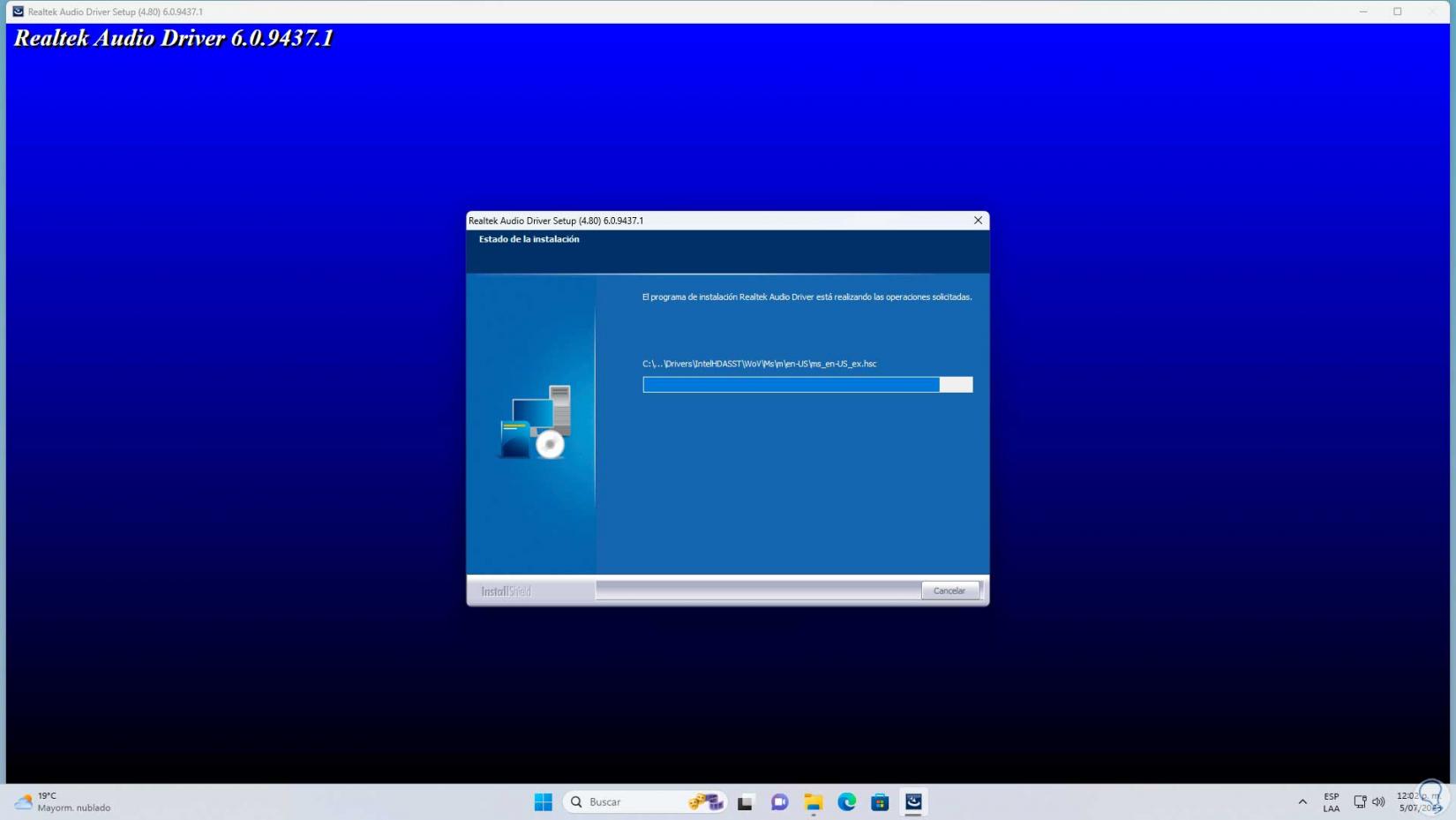Open network settings from the tray

(x=1360, y=801)
